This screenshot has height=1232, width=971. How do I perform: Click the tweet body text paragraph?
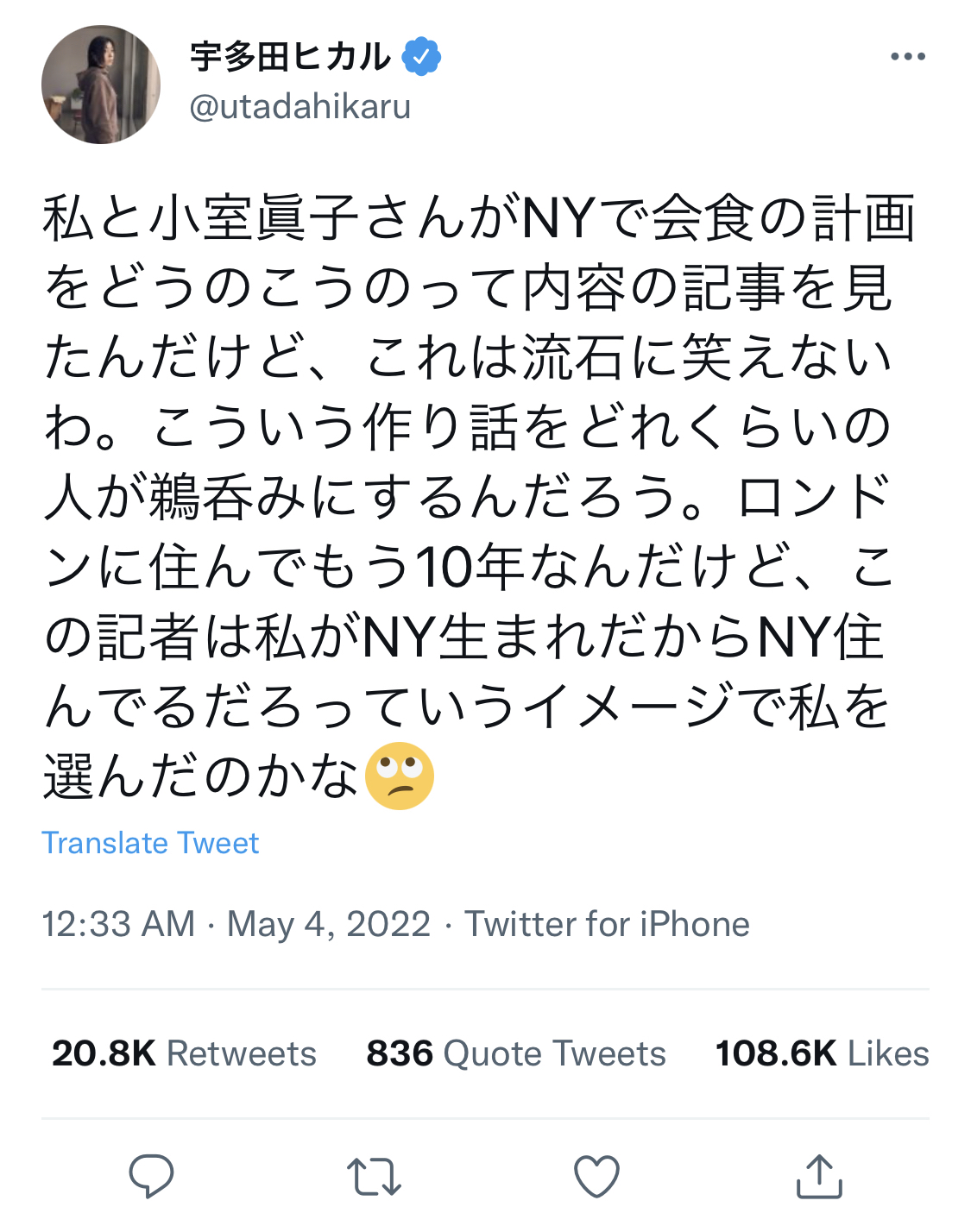[x=466, y=496]
